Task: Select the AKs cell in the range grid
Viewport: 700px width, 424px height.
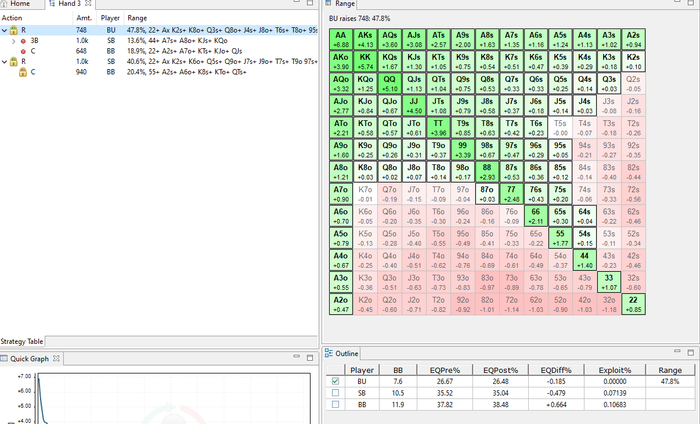Action: [x=365, y=39]
